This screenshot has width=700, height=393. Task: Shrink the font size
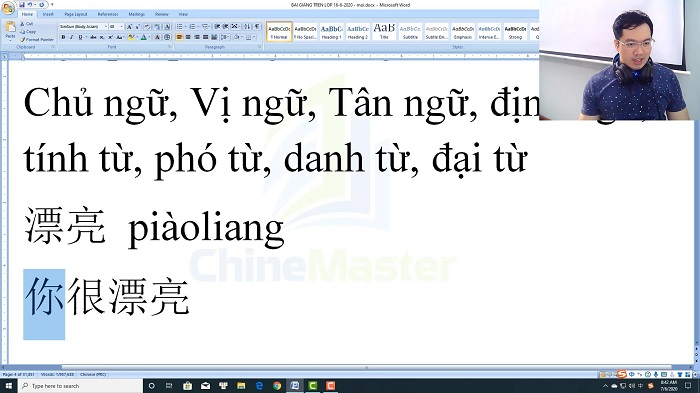[138, 27]
